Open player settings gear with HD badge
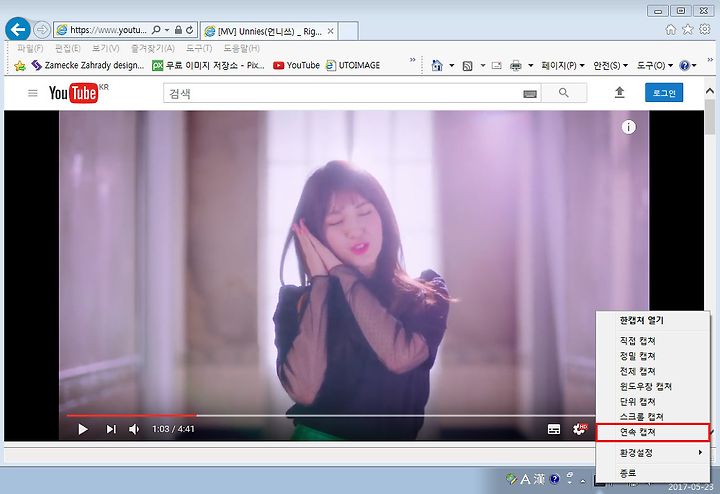720x494 pixels. click(580, 429)
